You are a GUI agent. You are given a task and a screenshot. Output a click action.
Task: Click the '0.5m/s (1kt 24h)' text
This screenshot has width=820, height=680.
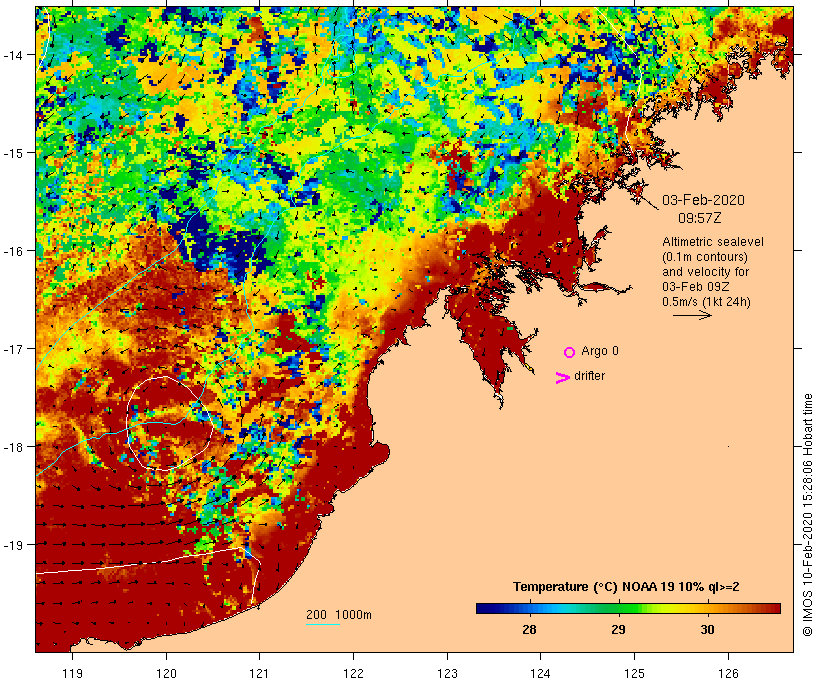(x=706, y=302)
